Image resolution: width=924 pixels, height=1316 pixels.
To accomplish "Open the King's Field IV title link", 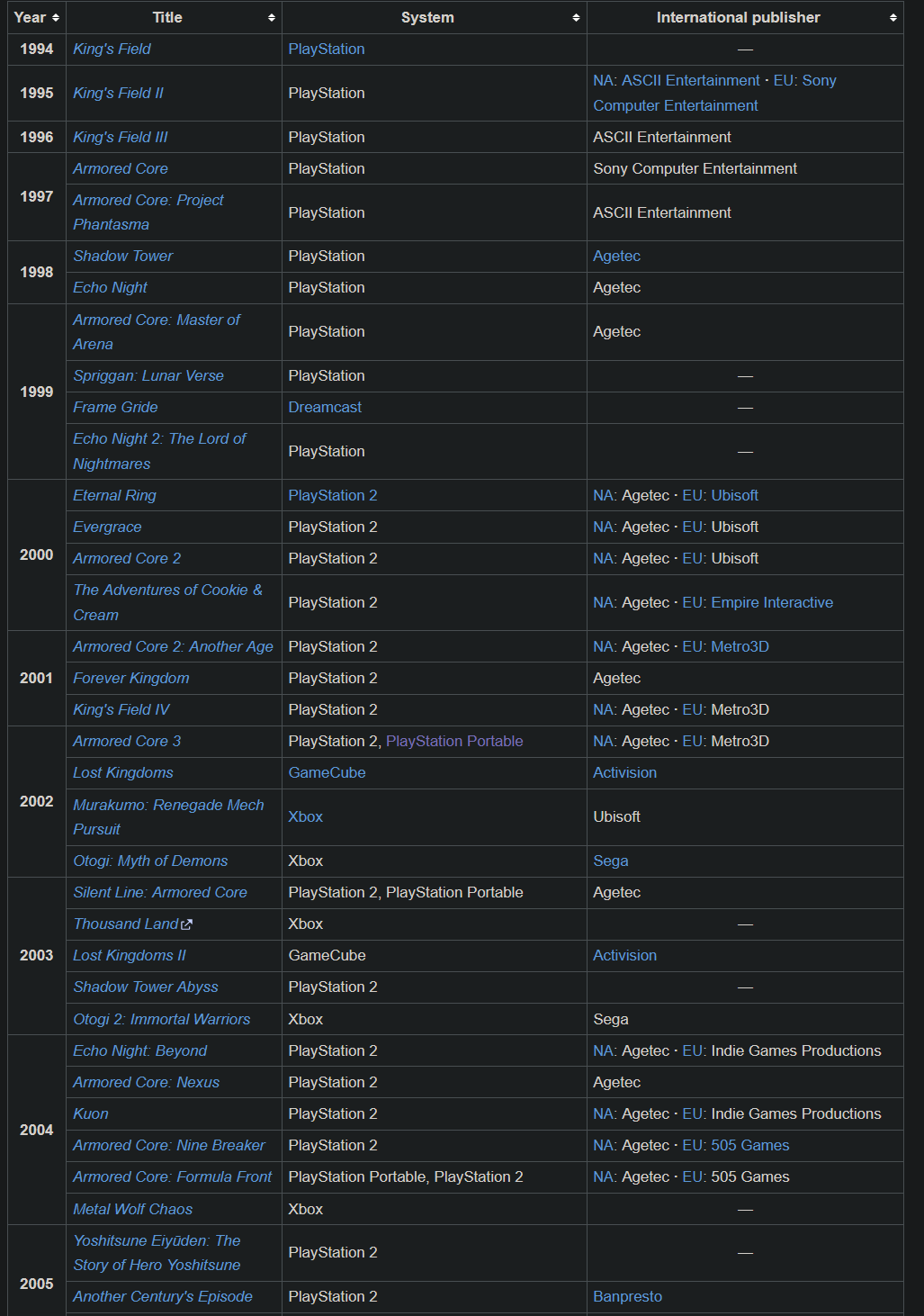I will pos(121,709).
